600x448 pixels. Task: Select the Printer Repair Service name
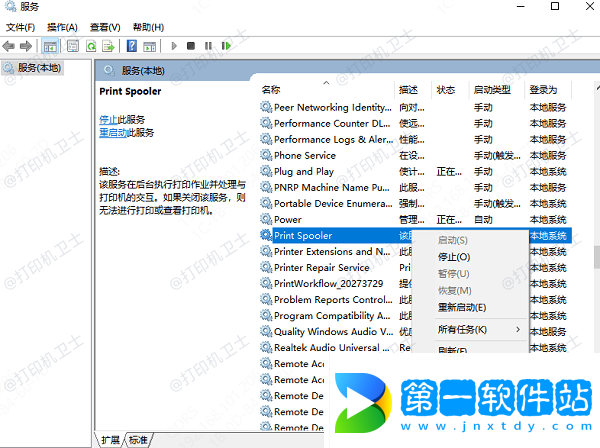click(322, 267)
